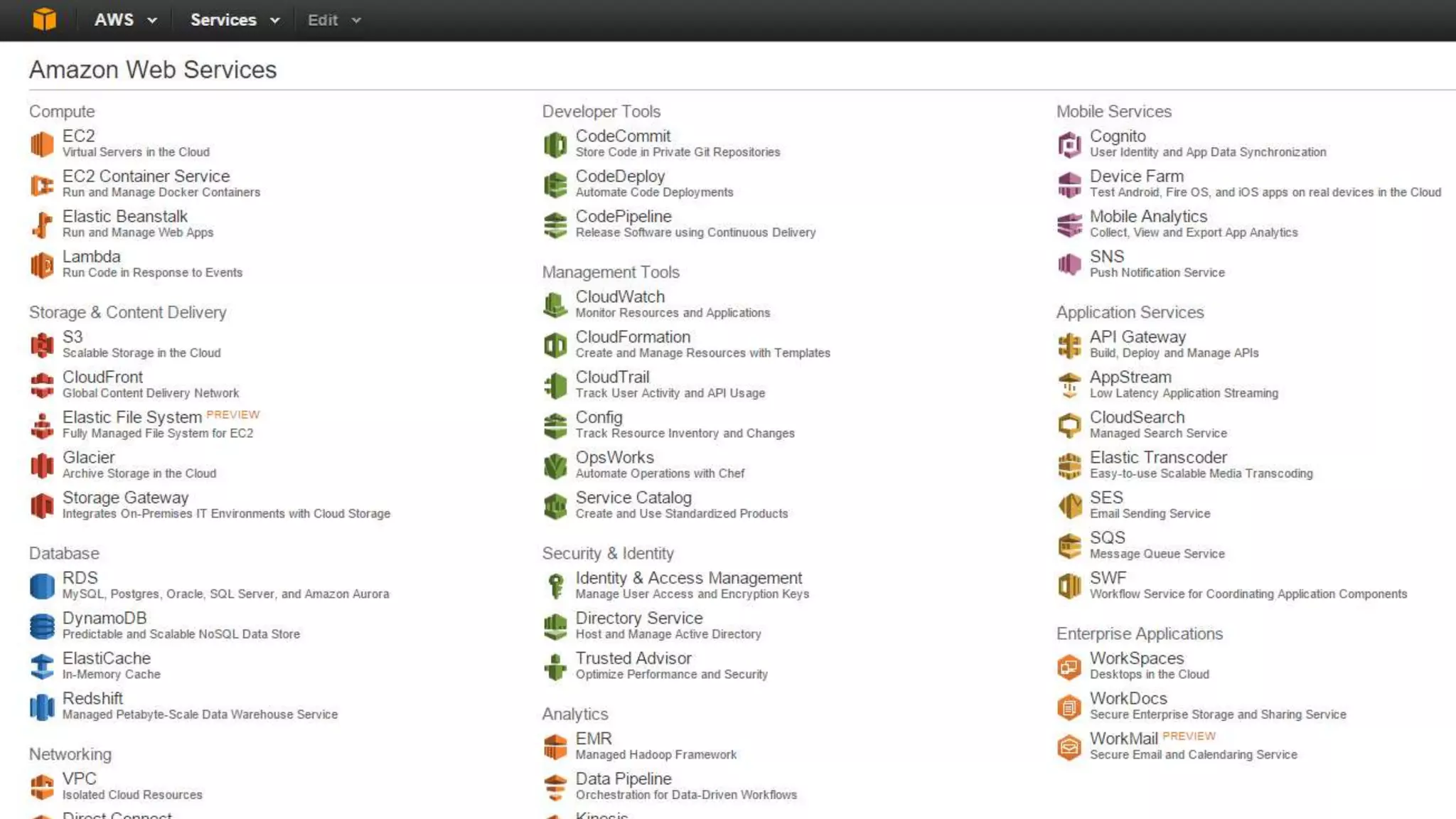Click the Lambda service icon

42,265
